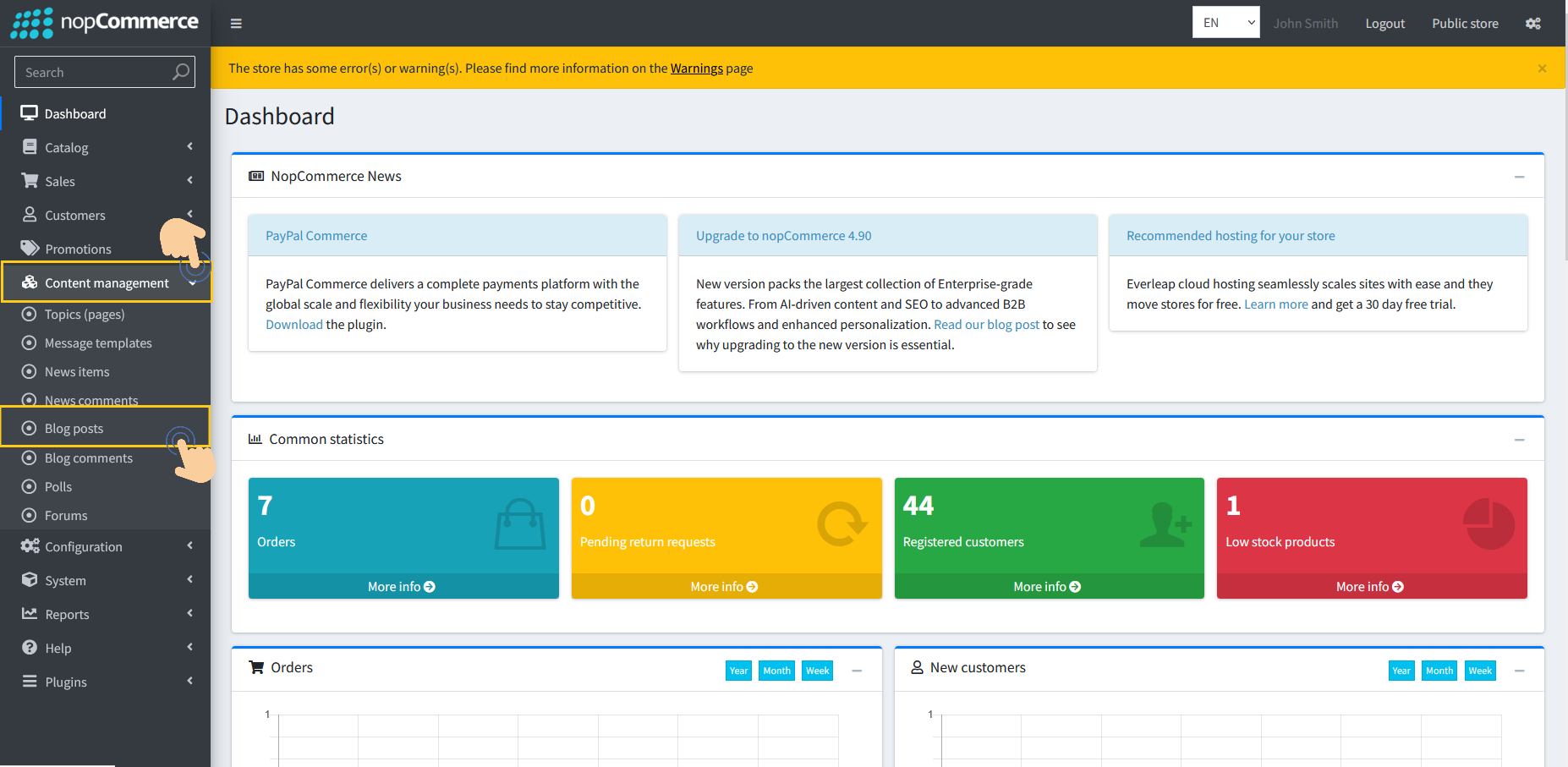Open the Customers section icon
The height and width of the screenshot is (767, 1568).
[30, 214]
